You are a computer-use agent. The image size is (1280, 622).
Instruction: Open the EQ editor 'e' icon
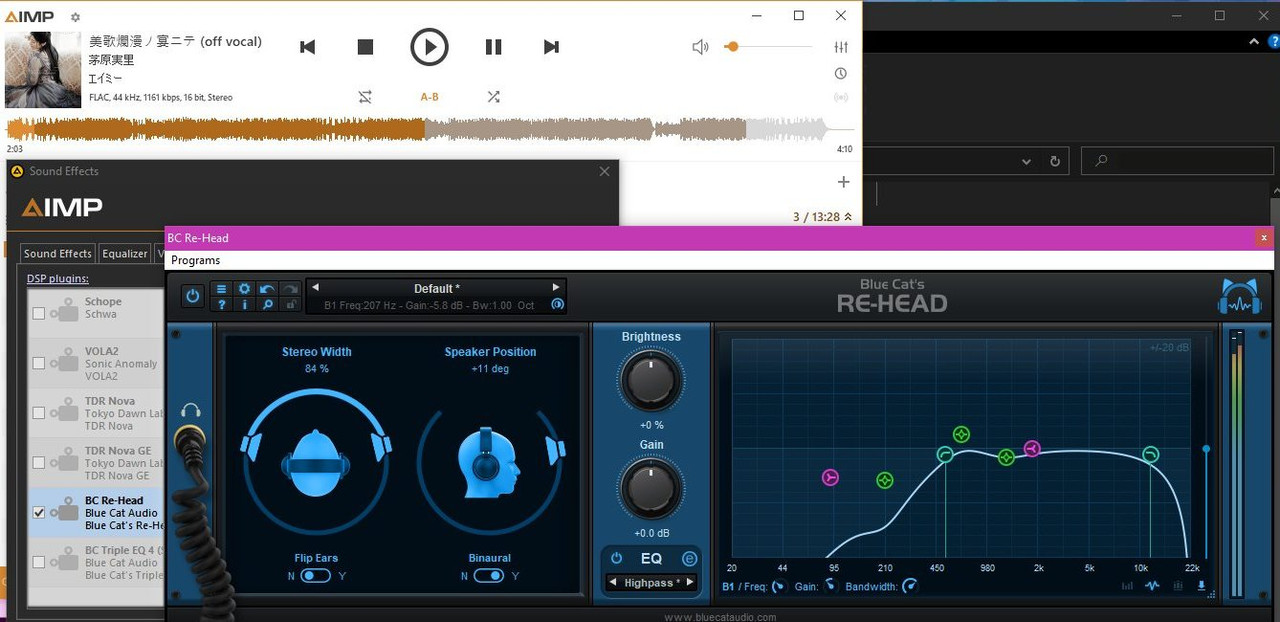pyautogui.click(x=689, y=559)
